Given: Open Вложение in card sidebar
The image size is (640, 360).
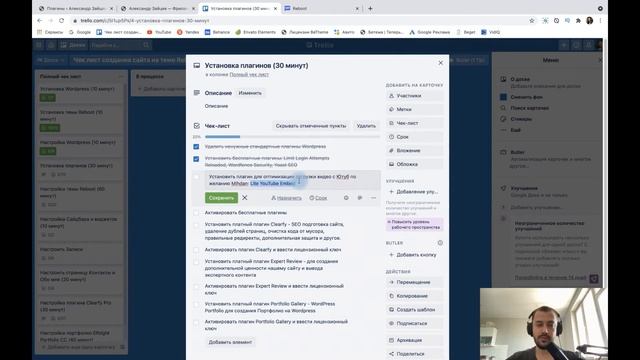Looking at the screenshot, I should tap(414, 151).
